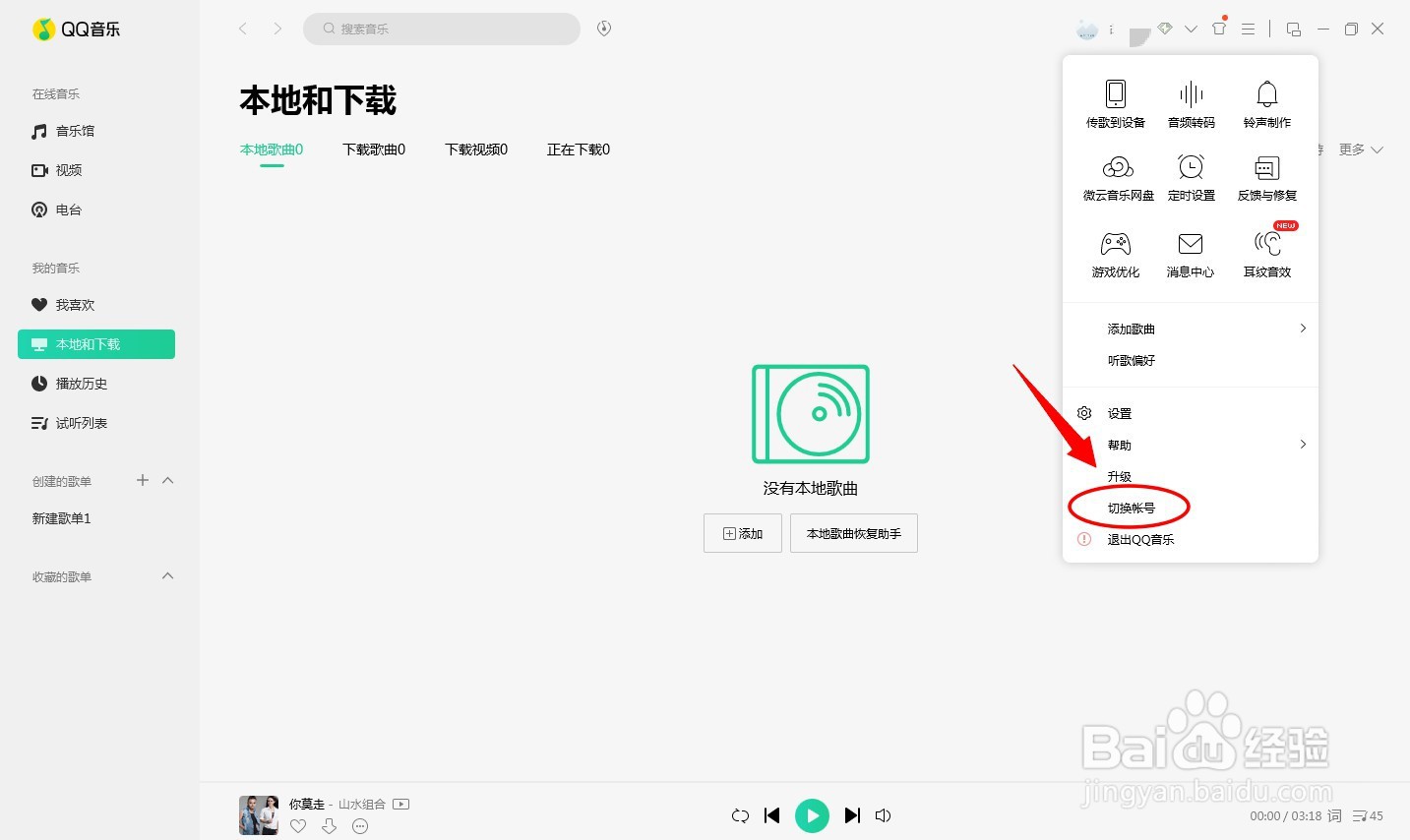Click the 本地歌曲恢复助手 recovery button
The height and width of the screenshot is (840, 1410).
pyautogui.click(x=853, y=533)
